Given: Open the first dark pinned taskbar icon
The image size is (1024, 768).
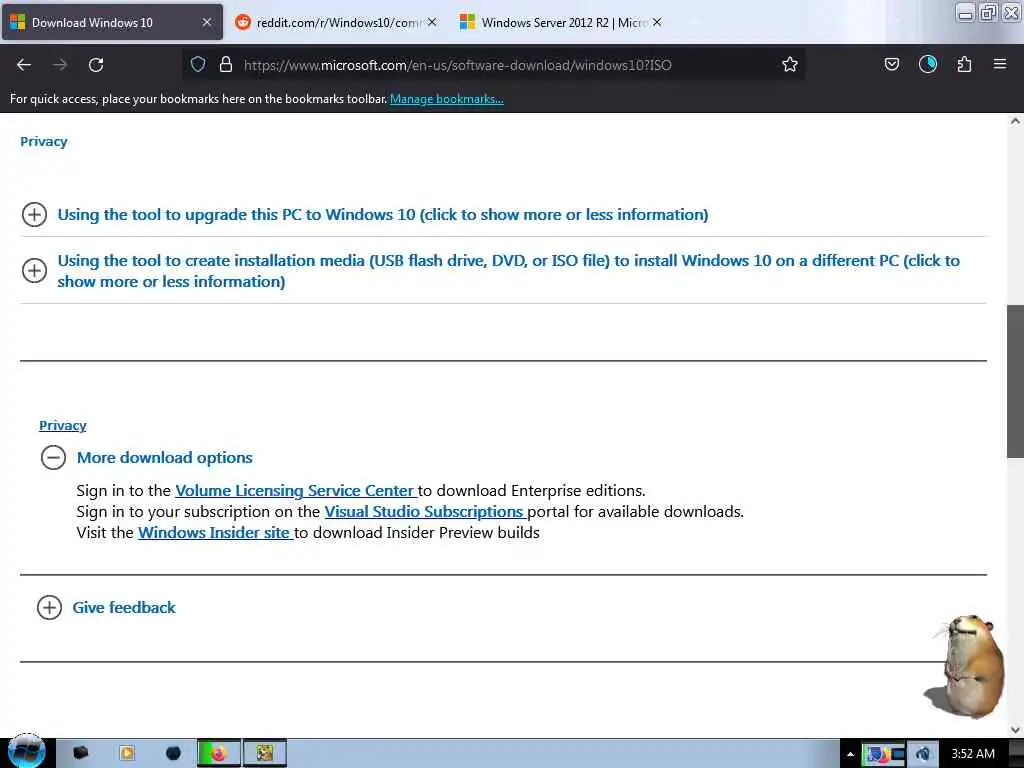Looking at the screenshot, I should (x=80, y=754).
